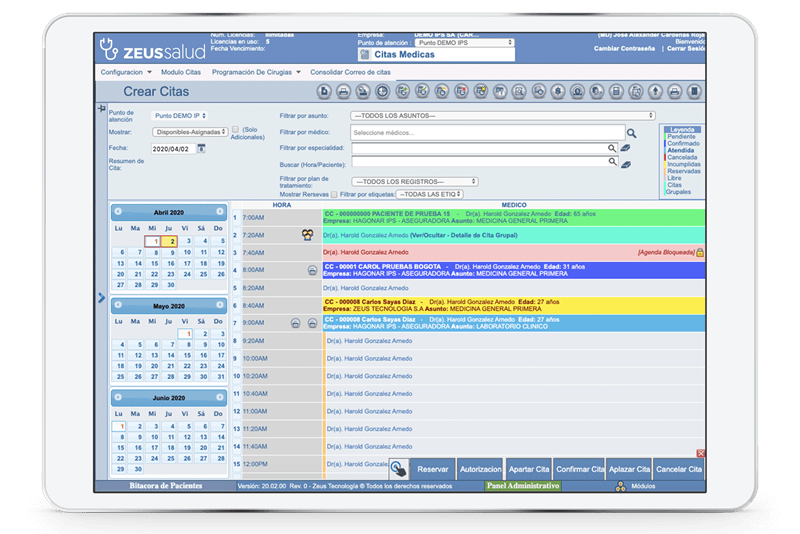Click next month arrow on Abril 2020 calendar
This screenshot has width=800, height=534.
pyautogui.click(x=219, y=212)
